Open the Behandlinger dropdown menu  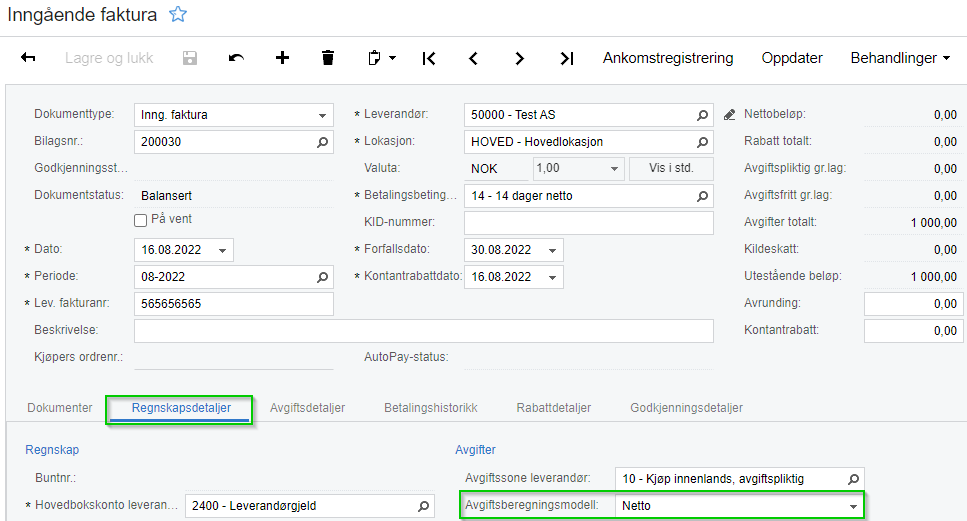tap(900, 58)
